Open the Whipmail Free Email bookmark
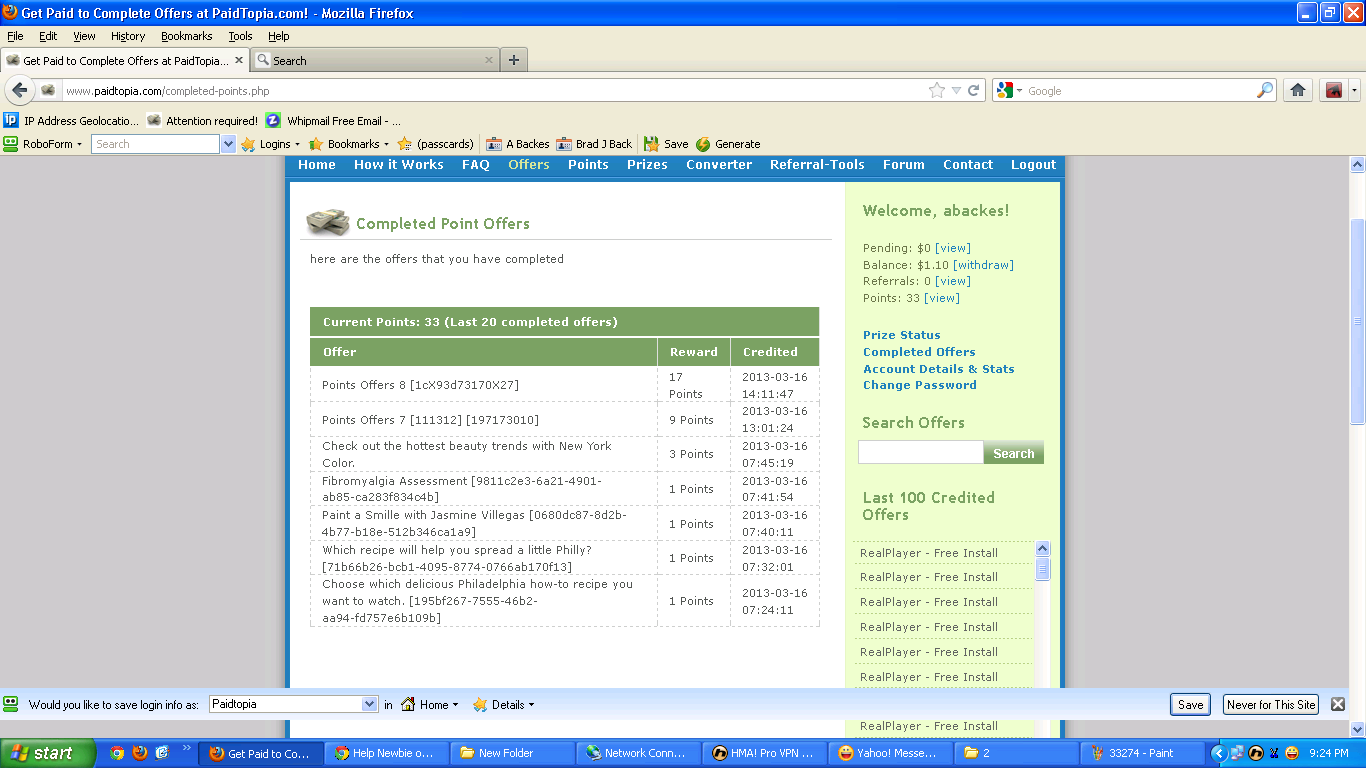The image size is (1366, 768). coord(334,120)
